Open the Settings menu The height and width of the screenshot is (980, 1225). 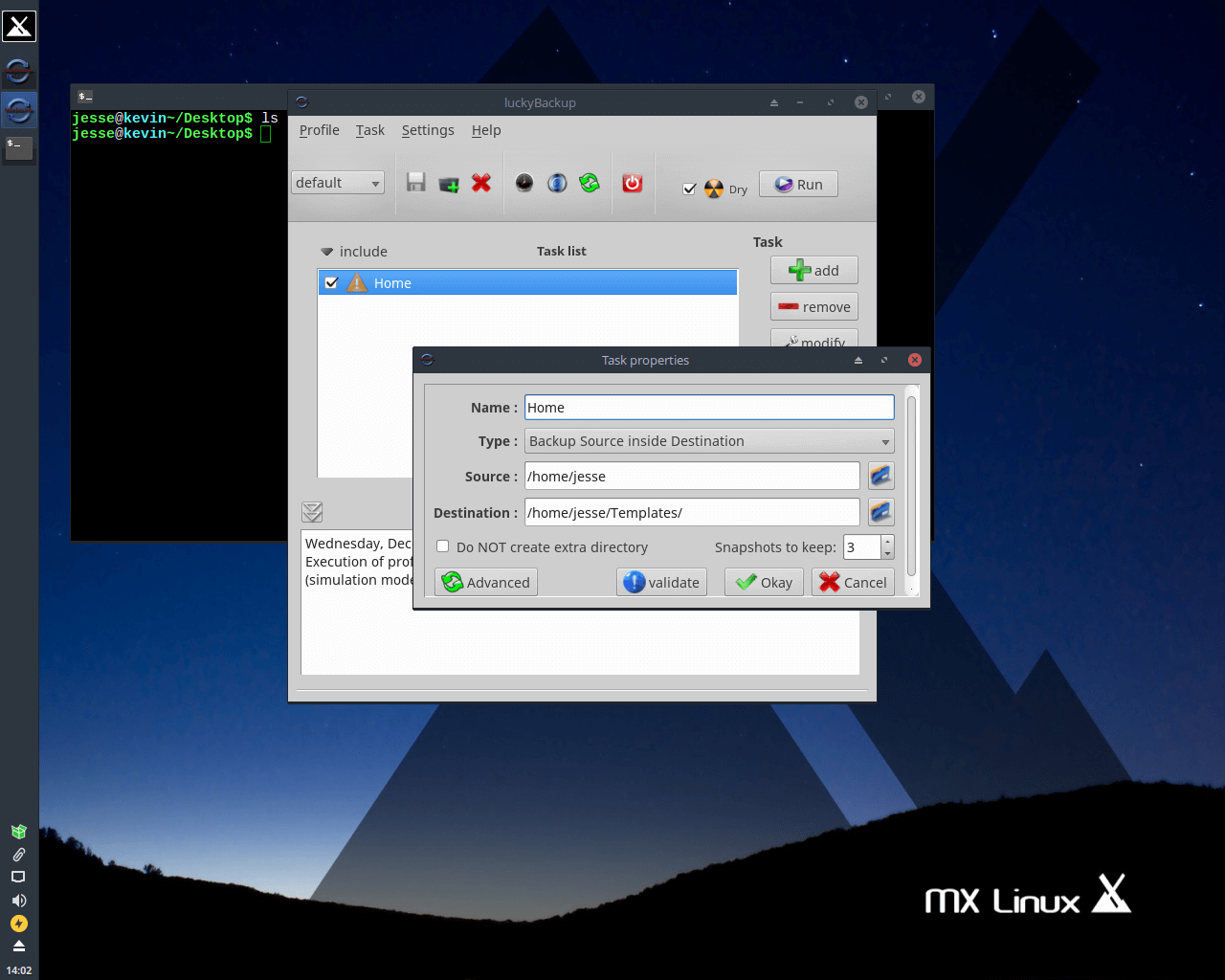pyautogui.click(x=428, y=130)
